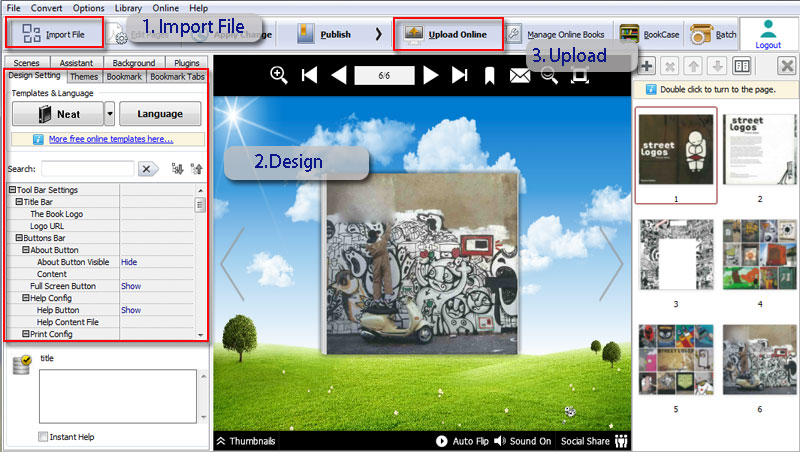The width and height of the screenshot is (800, 452).
Task: Click the email envelope icon
Action: (520, 76)
